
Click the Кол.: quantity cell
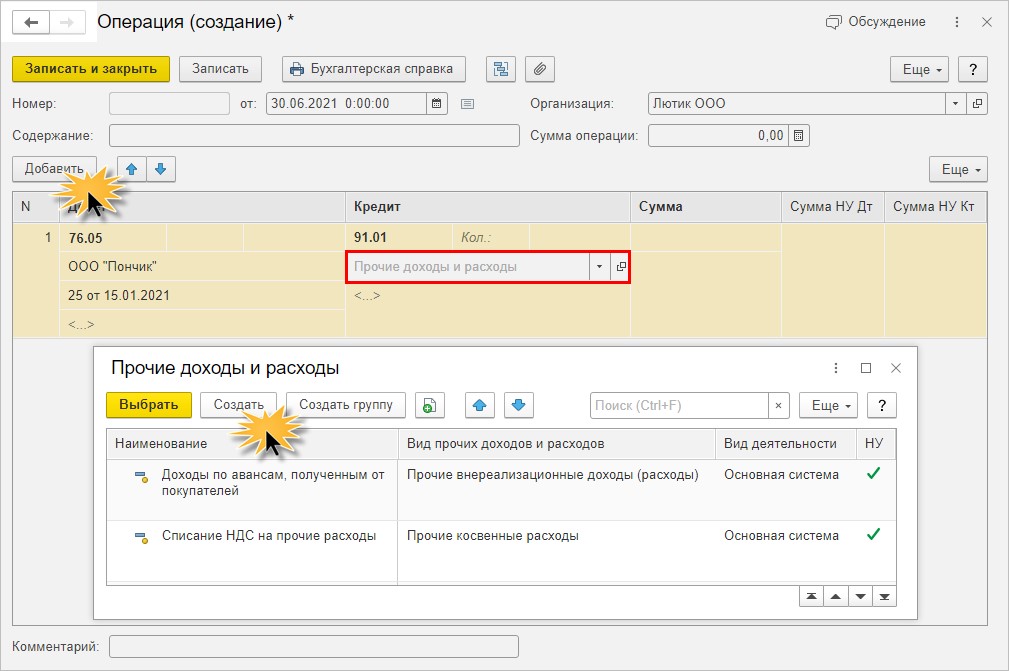click(491, 237)
